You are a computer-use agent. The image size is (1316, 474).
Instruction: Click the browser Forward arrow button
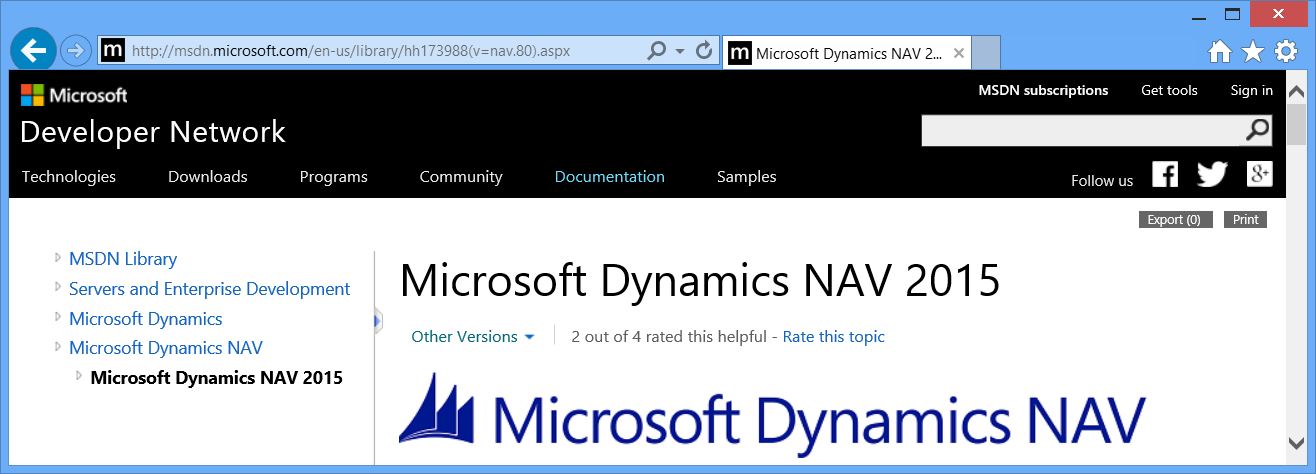click(x=76, y=49)
